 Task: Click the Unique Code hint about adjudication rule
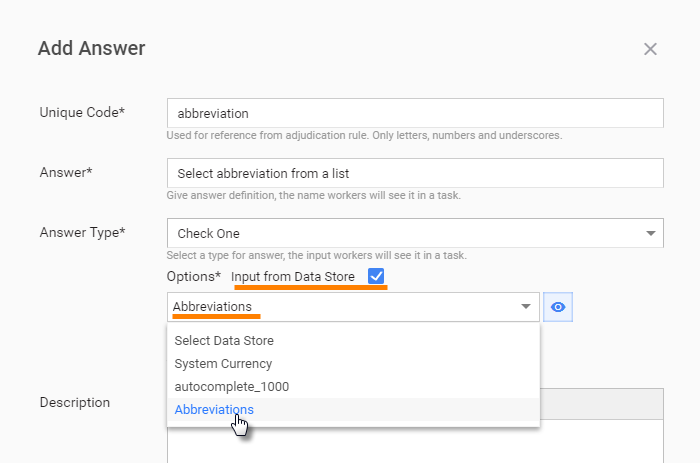click(x=364, y=135)
